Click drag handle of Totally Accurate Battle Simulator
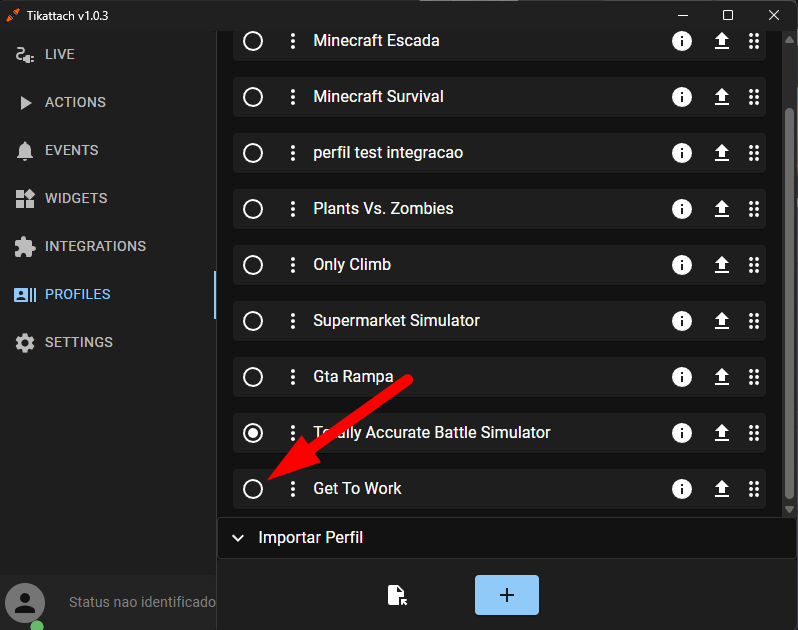798x630 pixels. tap(754, 433)
